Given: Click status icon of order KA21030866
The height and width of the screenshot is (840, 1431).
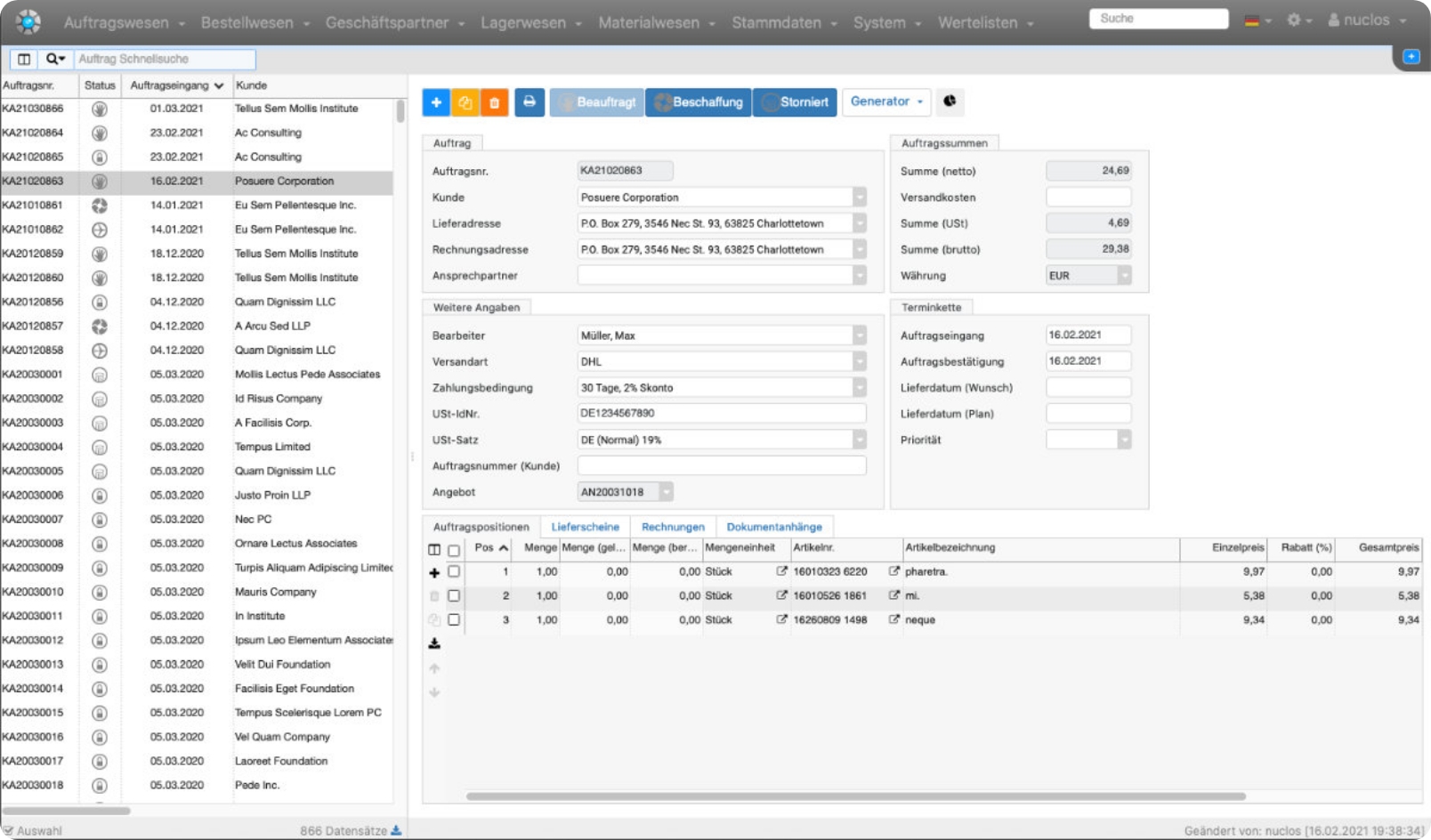Looking at the screenshot, I should pos(100,109).
